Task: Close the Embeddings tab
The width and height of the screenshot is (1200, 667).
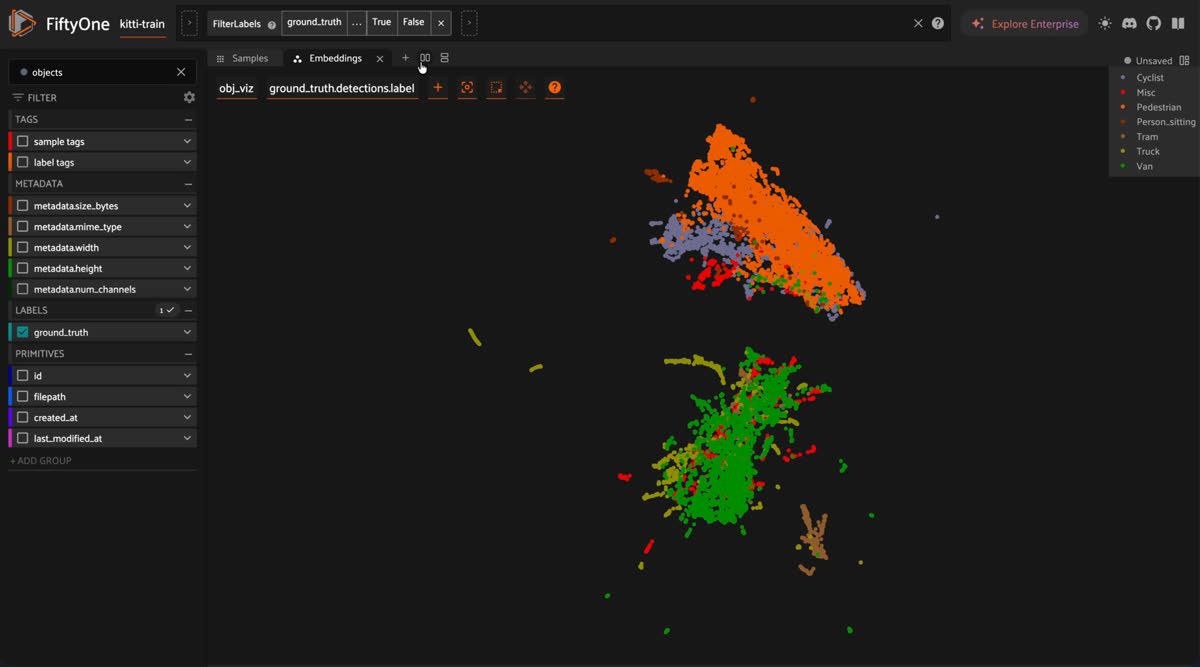Action: tap(380, 59)
